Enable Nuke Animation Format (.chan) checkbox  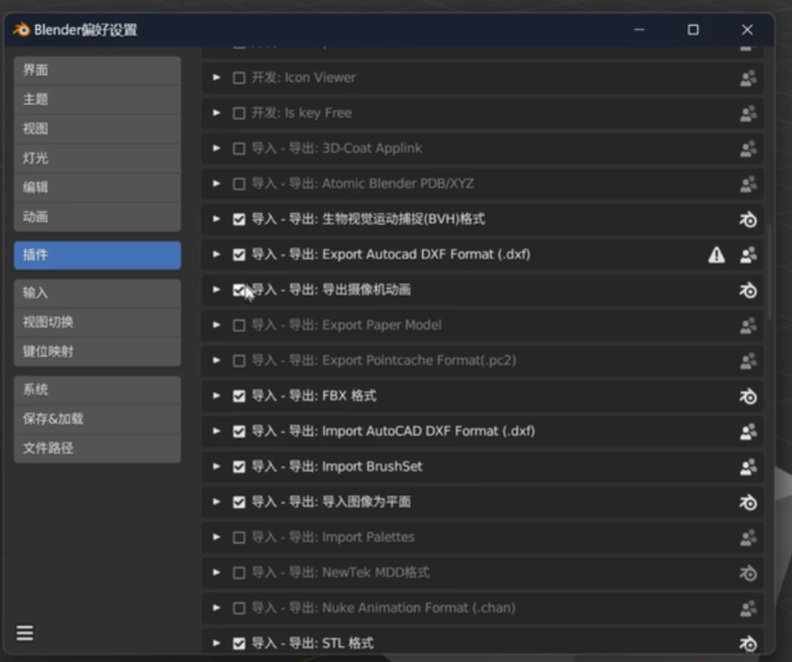tap(239, 608)
